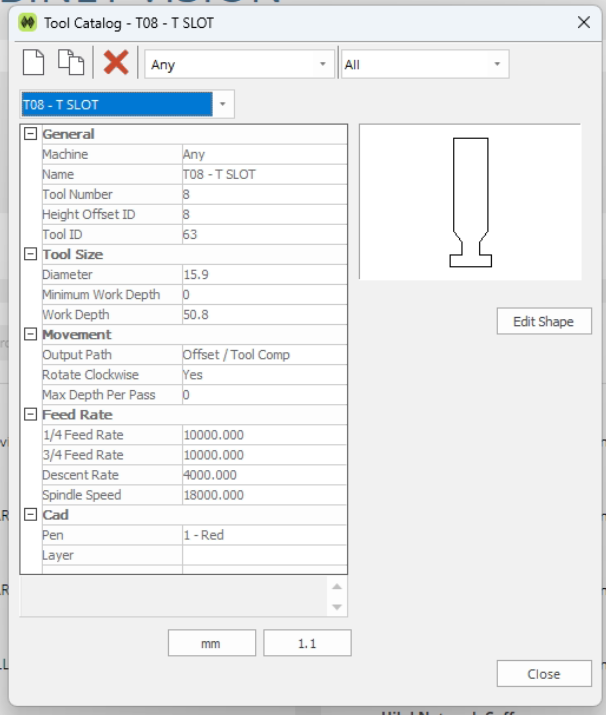Image resolution: width=606 pixels, height=715 pixels.
Task: Select the Pen value 1 - Red
Action: (x=264, y=535)
